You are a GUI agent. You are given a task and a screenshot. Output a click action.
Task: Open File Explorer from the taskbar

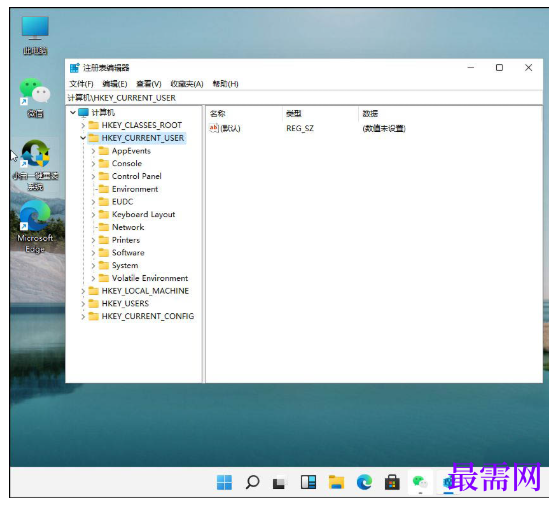pyautogui.click(x=336, y=482)
